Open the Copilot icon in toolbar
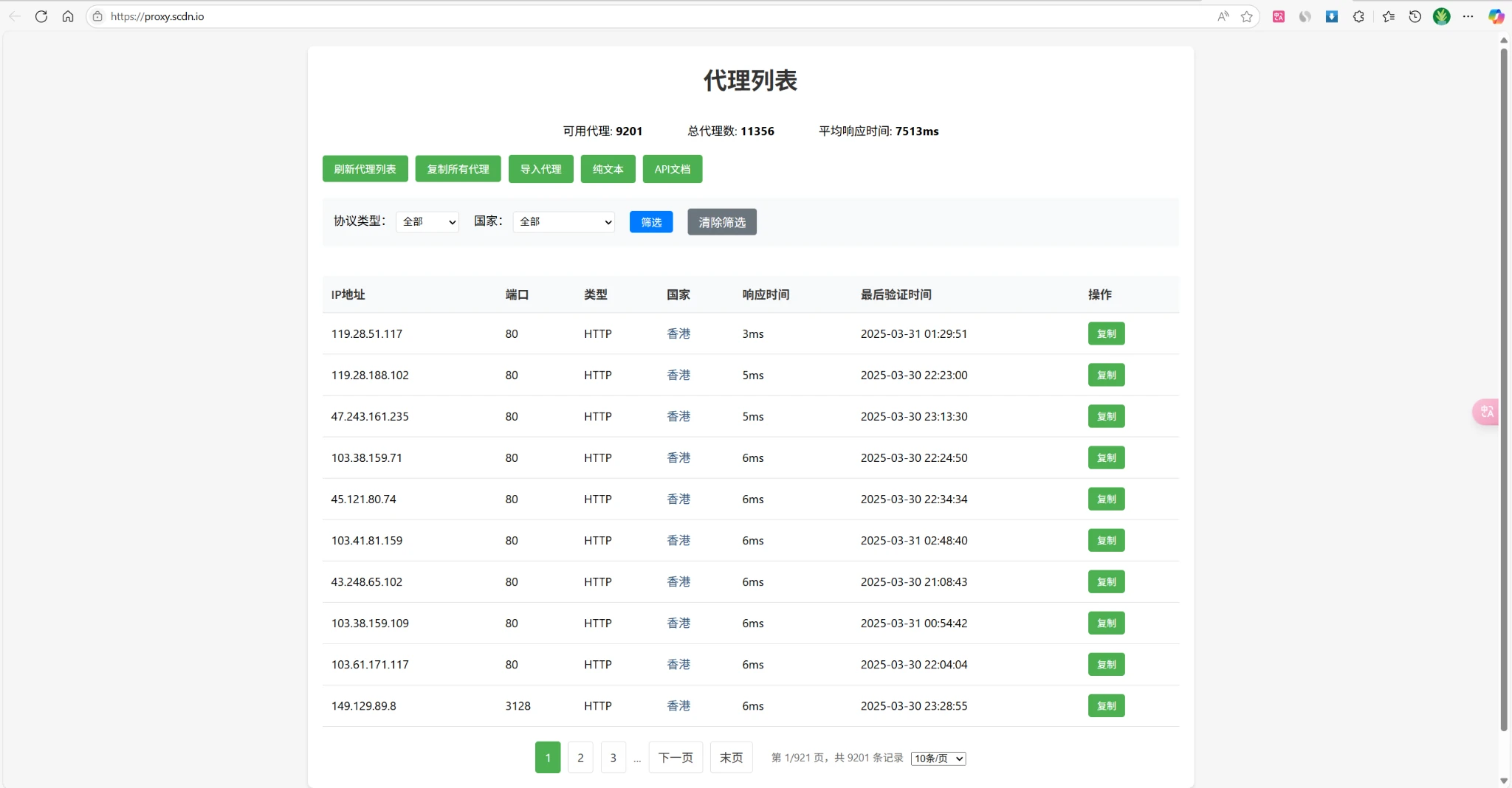Screen dimensions: 1512x788 1496,16
